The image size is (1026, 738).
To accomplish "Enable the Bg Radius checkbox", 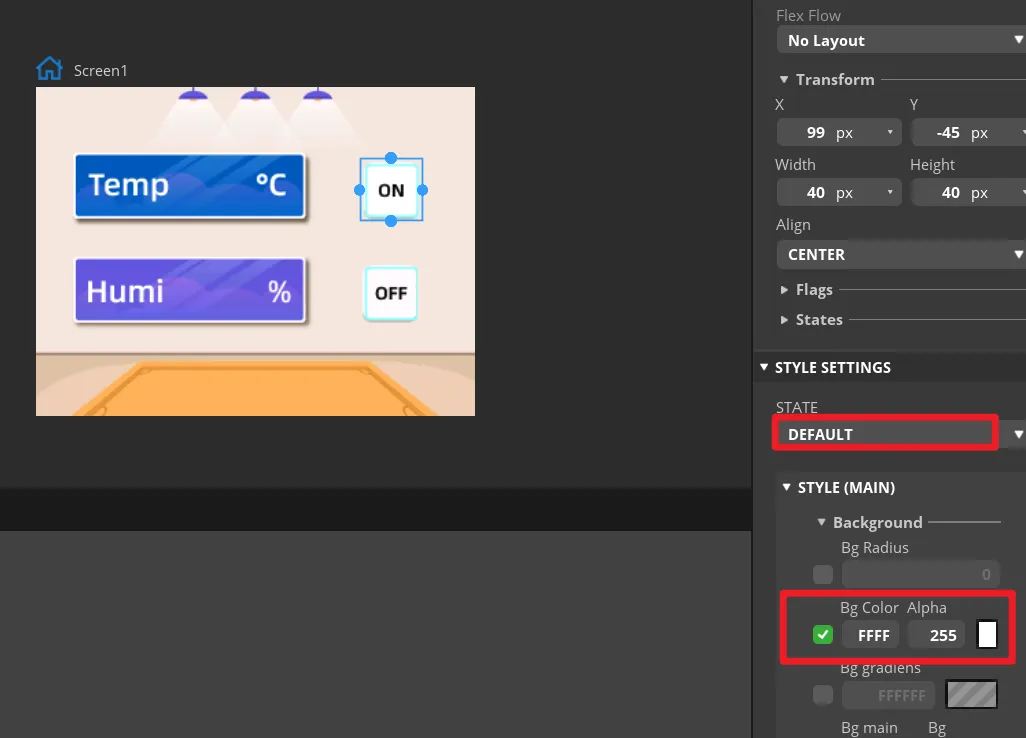I will (x=823, y=574).
